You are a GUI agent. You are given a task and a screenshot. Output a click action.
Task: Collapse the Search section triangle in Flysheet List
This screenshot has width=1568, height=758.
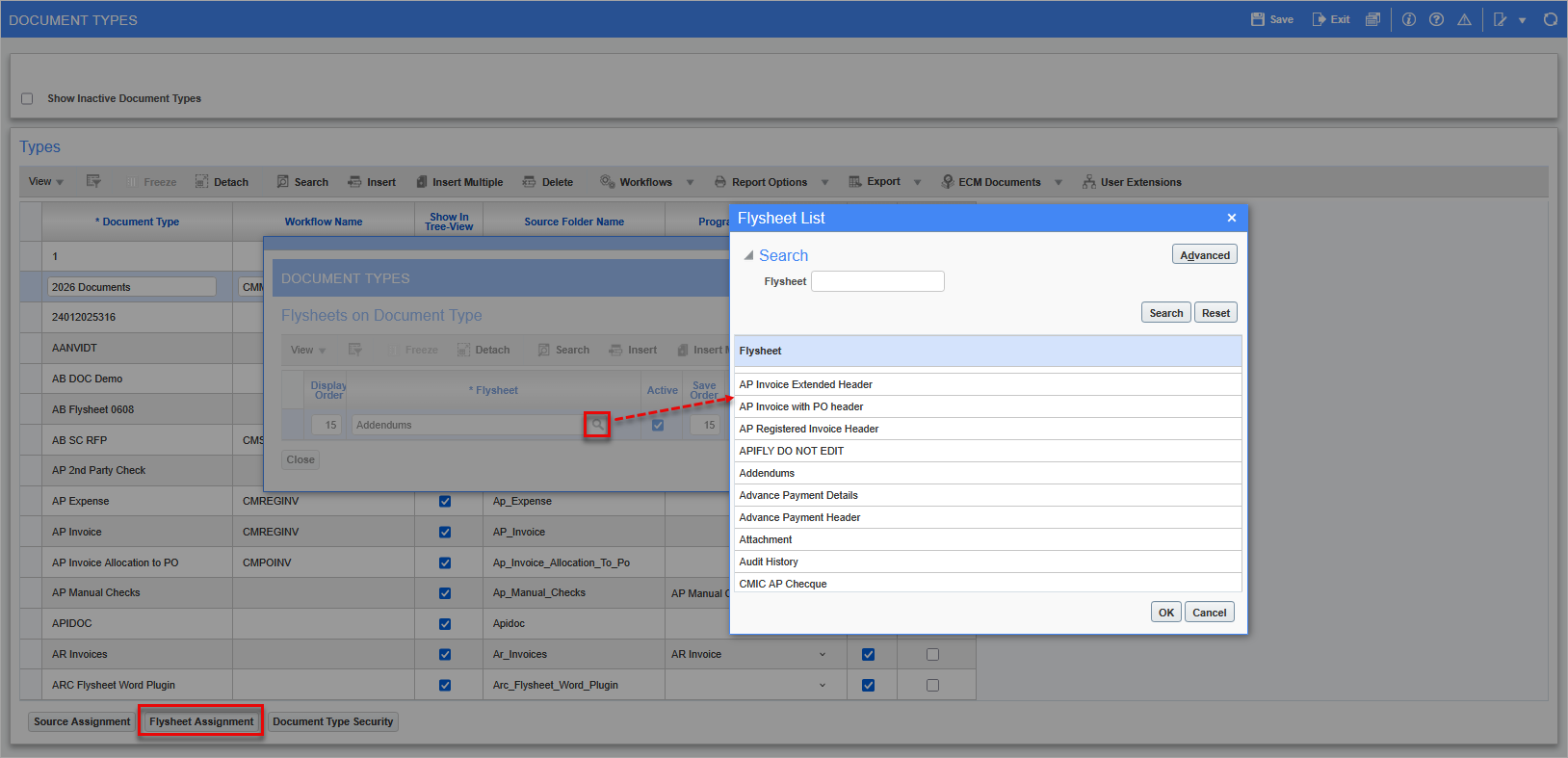pos(748,255)
